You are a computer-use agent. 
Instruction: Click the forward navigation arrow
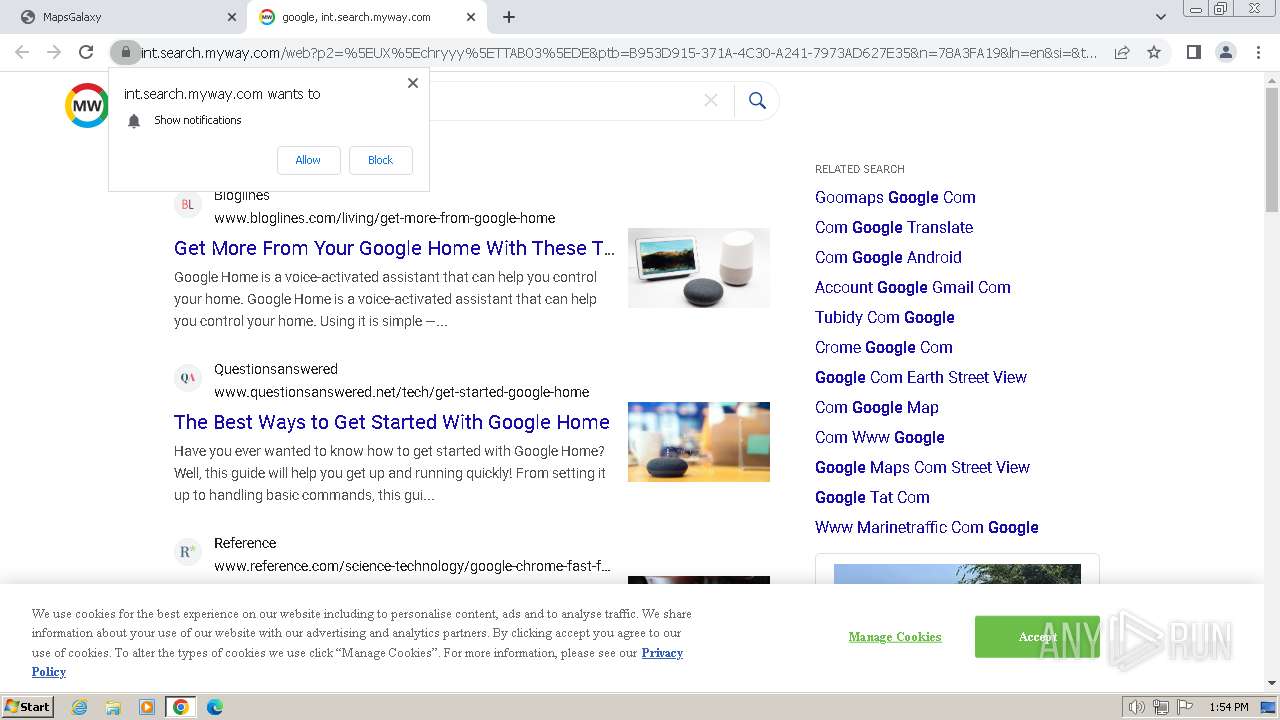click(54, 52)
